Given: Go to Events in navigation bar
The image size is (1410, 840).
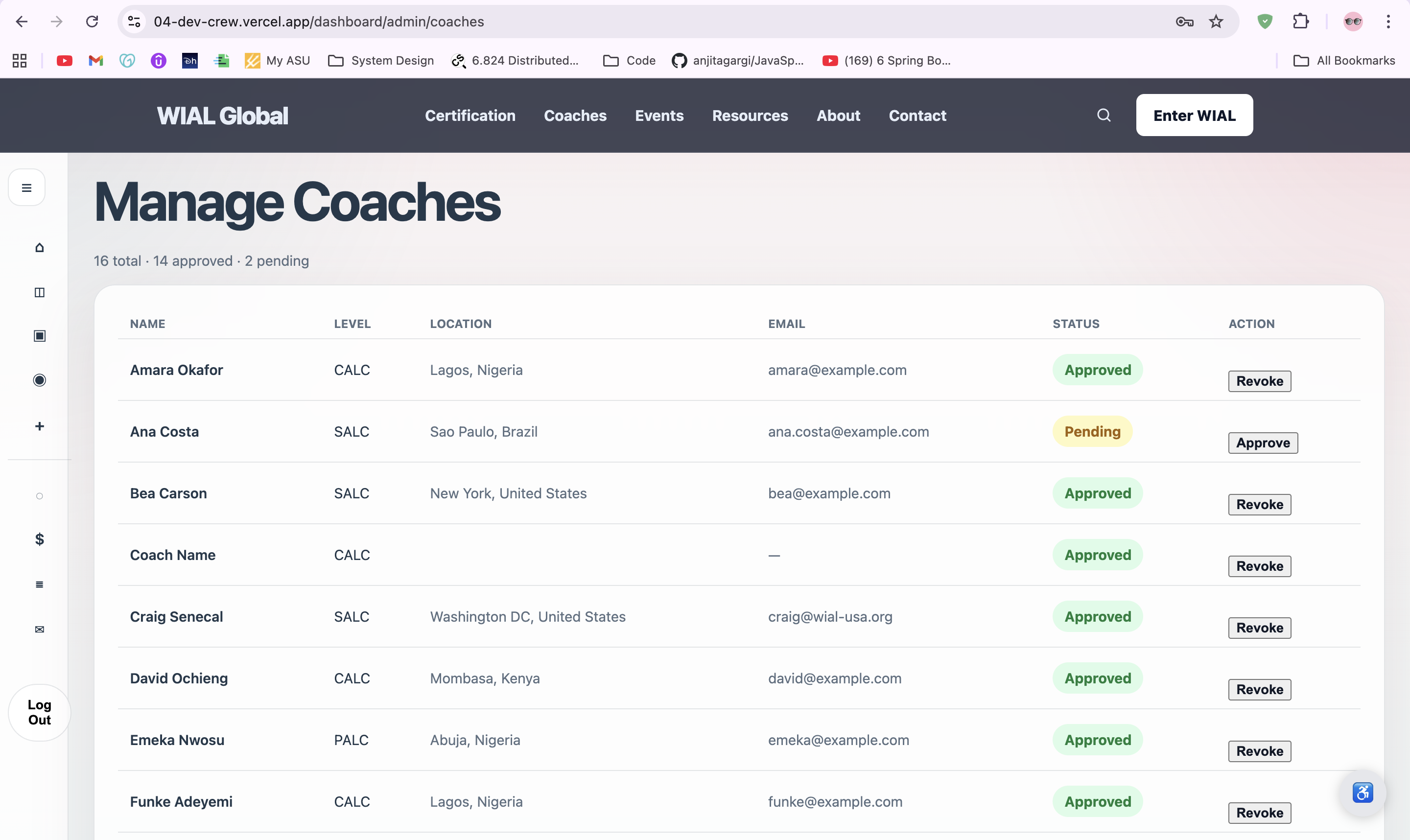Looking at the screenshot, I should (x=659, y=116).
